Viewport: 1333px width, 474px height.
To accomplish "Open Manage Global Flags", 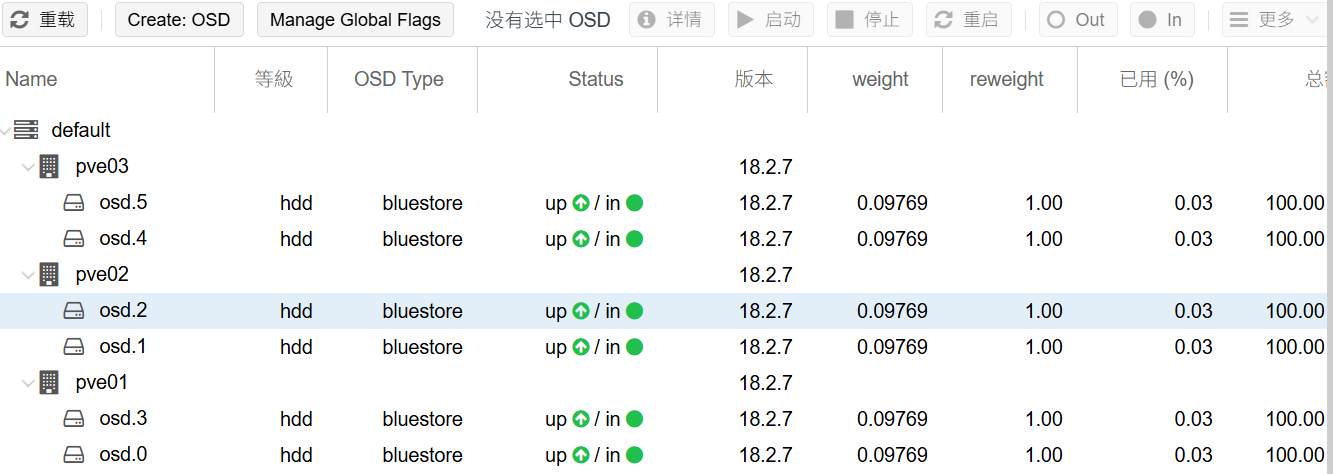I will point(355,20).
